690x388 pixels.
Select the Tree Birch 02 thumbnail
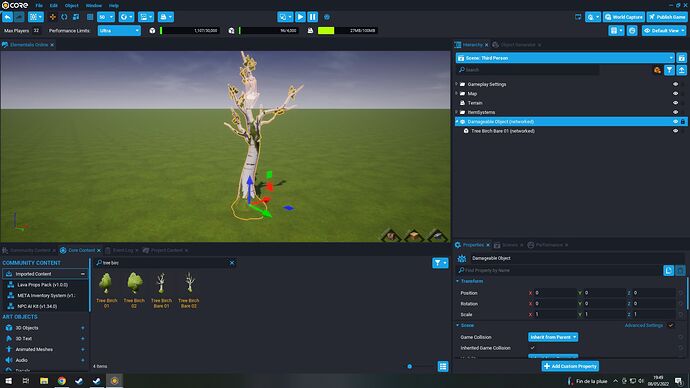click(x=134, y=290)
